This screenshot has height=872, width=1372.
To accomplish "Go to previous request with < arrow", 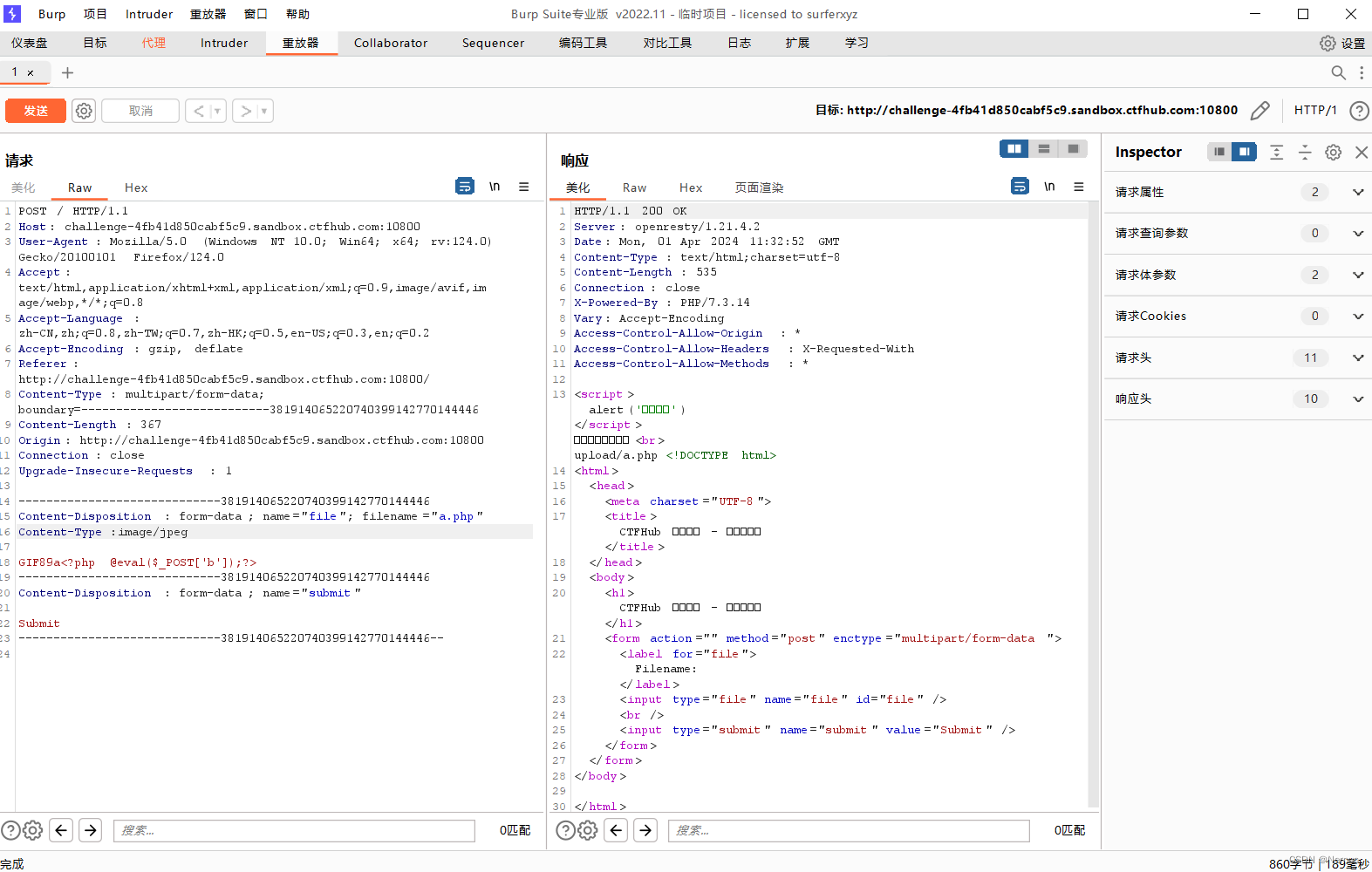I will [199, 111].
